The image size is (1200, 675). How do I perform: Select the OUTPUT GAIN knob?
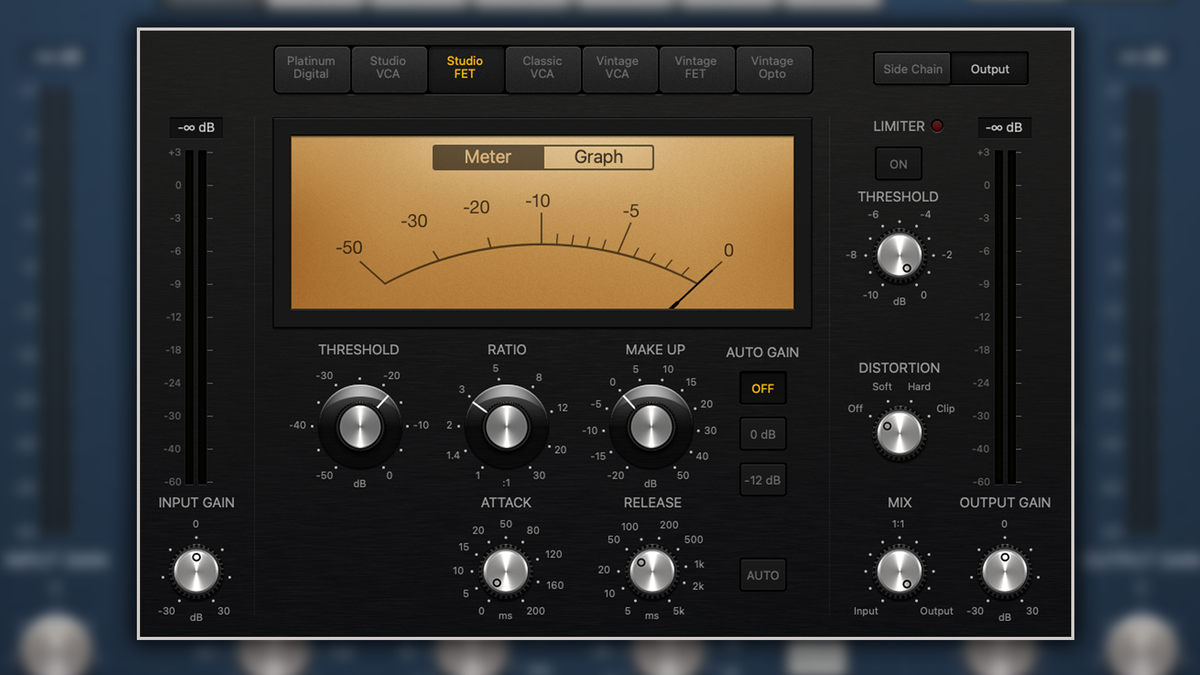point(1005,572)
